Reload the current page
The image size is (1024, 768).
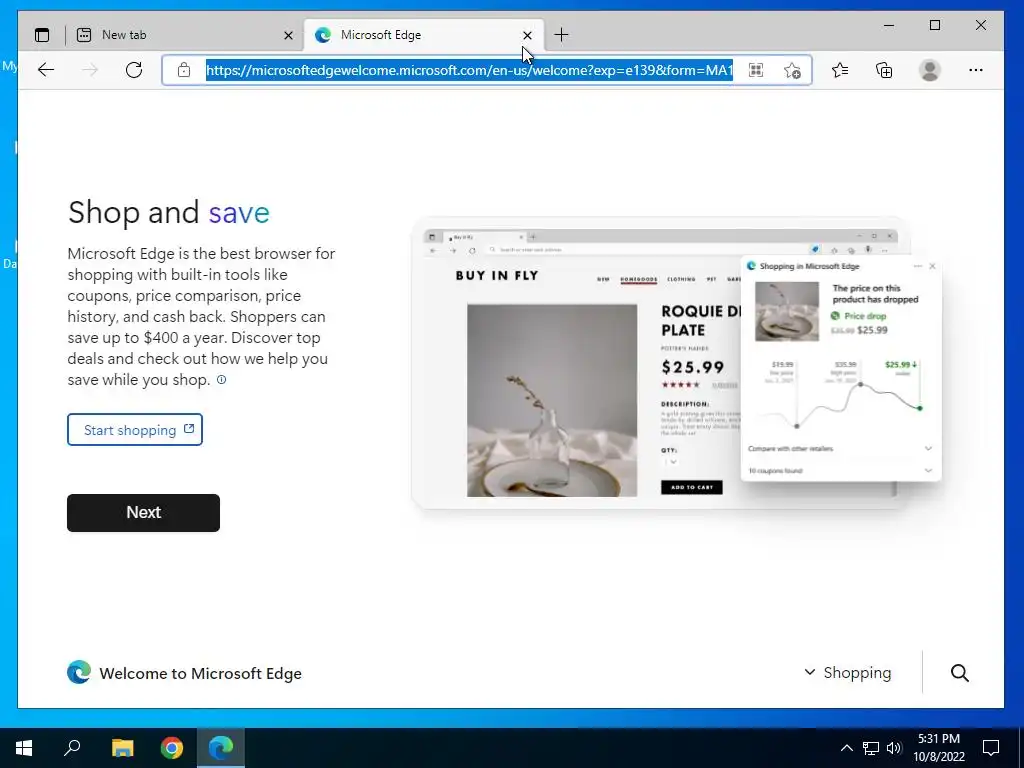point(134,70)
